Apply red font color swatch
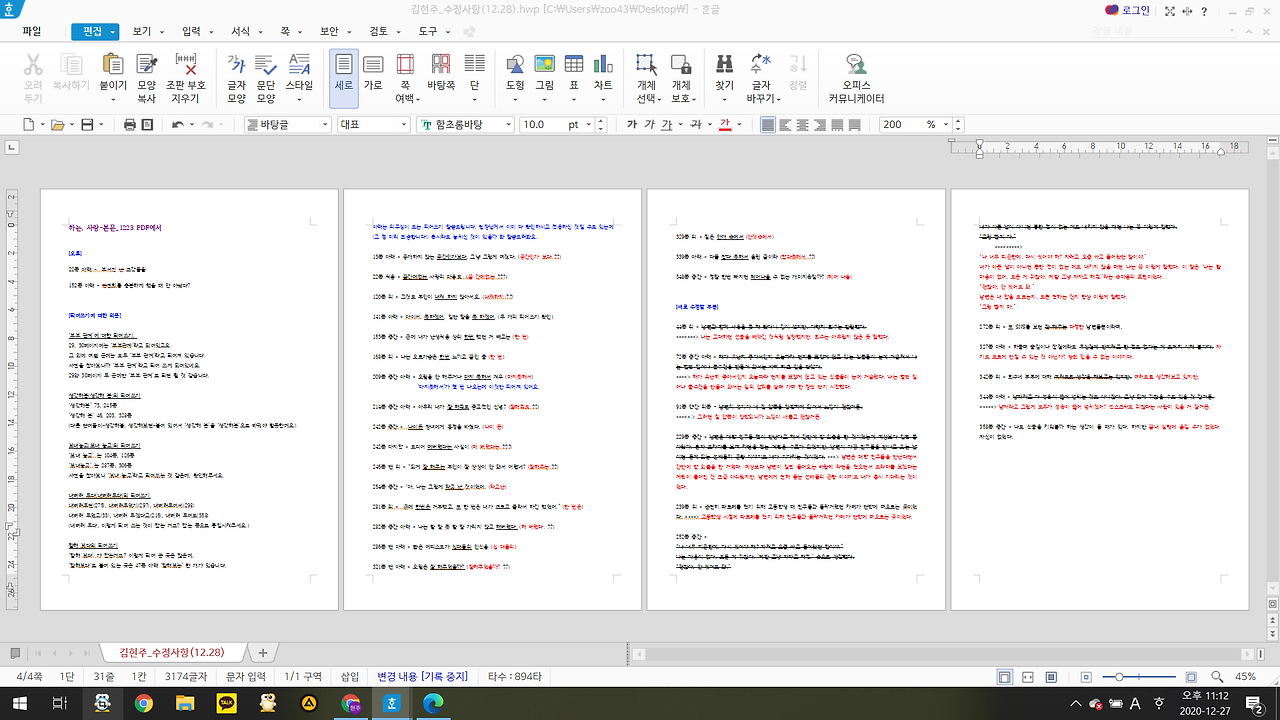 [x=724, y=125]
